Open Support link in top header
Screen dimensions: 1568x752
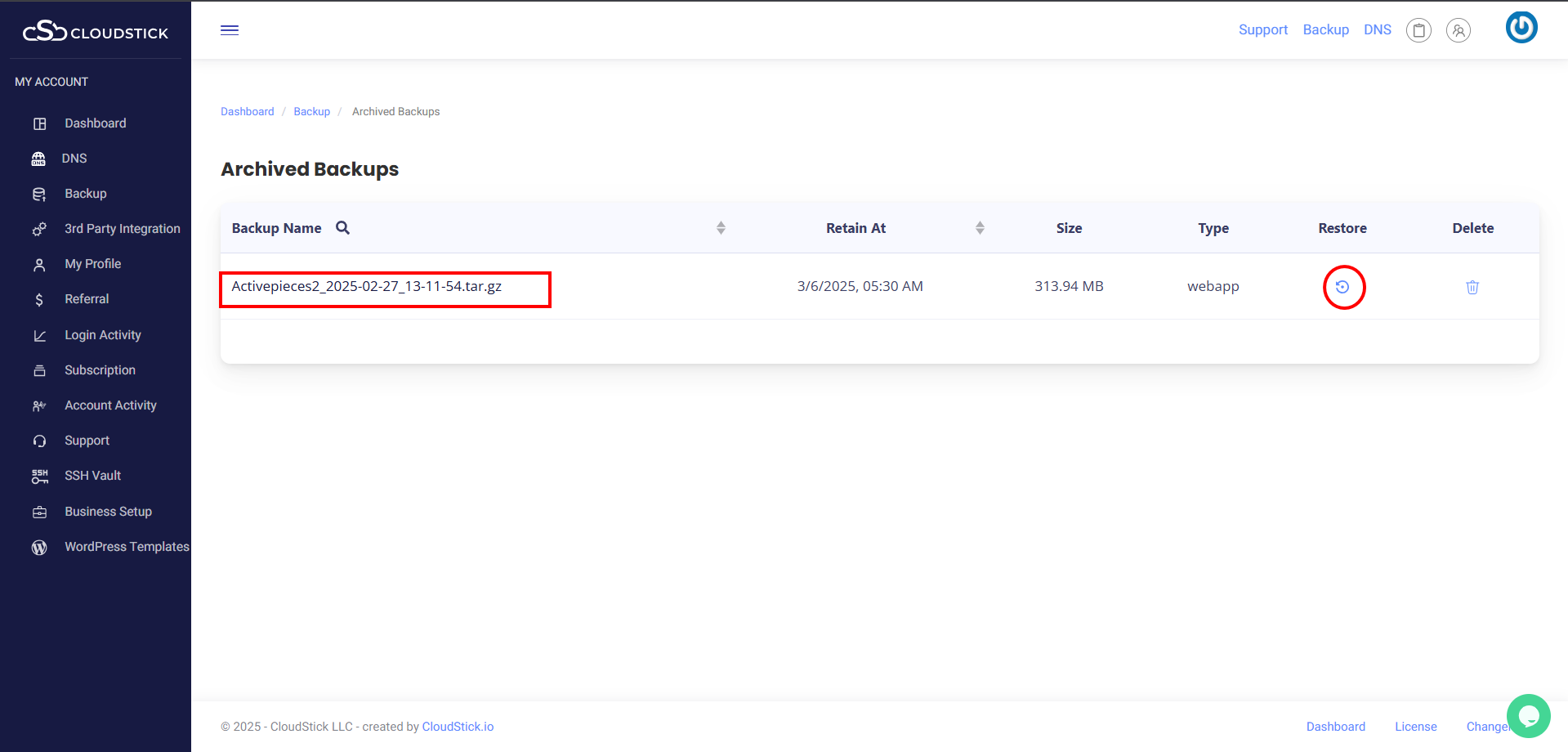pos(1262,30)
